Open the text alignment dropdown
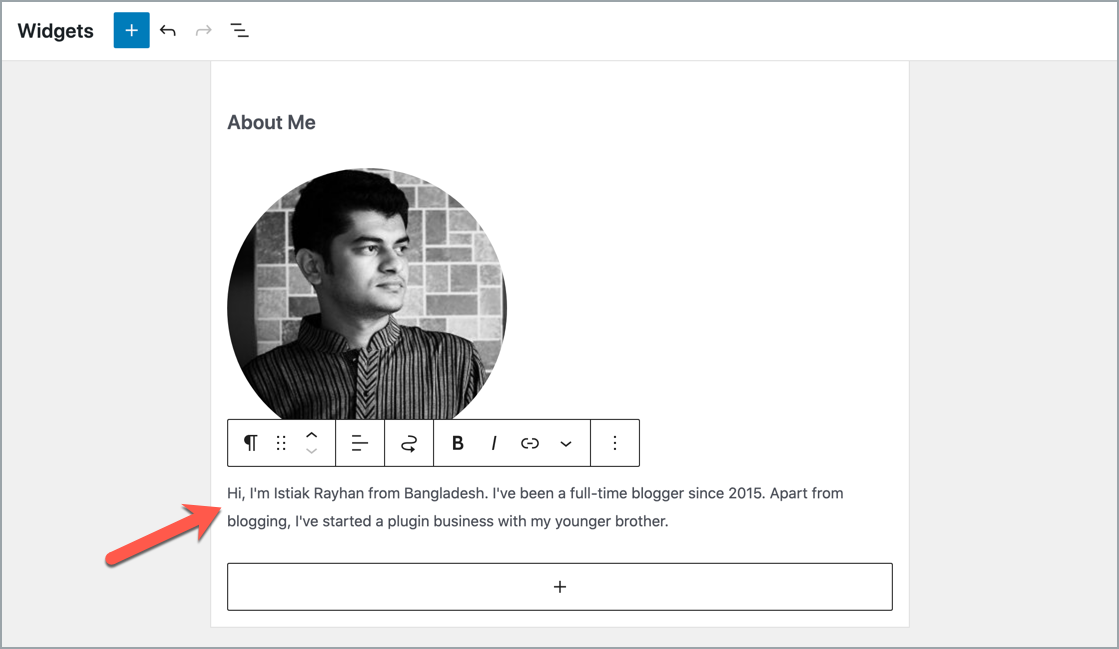Image resolution: width=1119 pixels, height=649 pixels. [359, 442]
